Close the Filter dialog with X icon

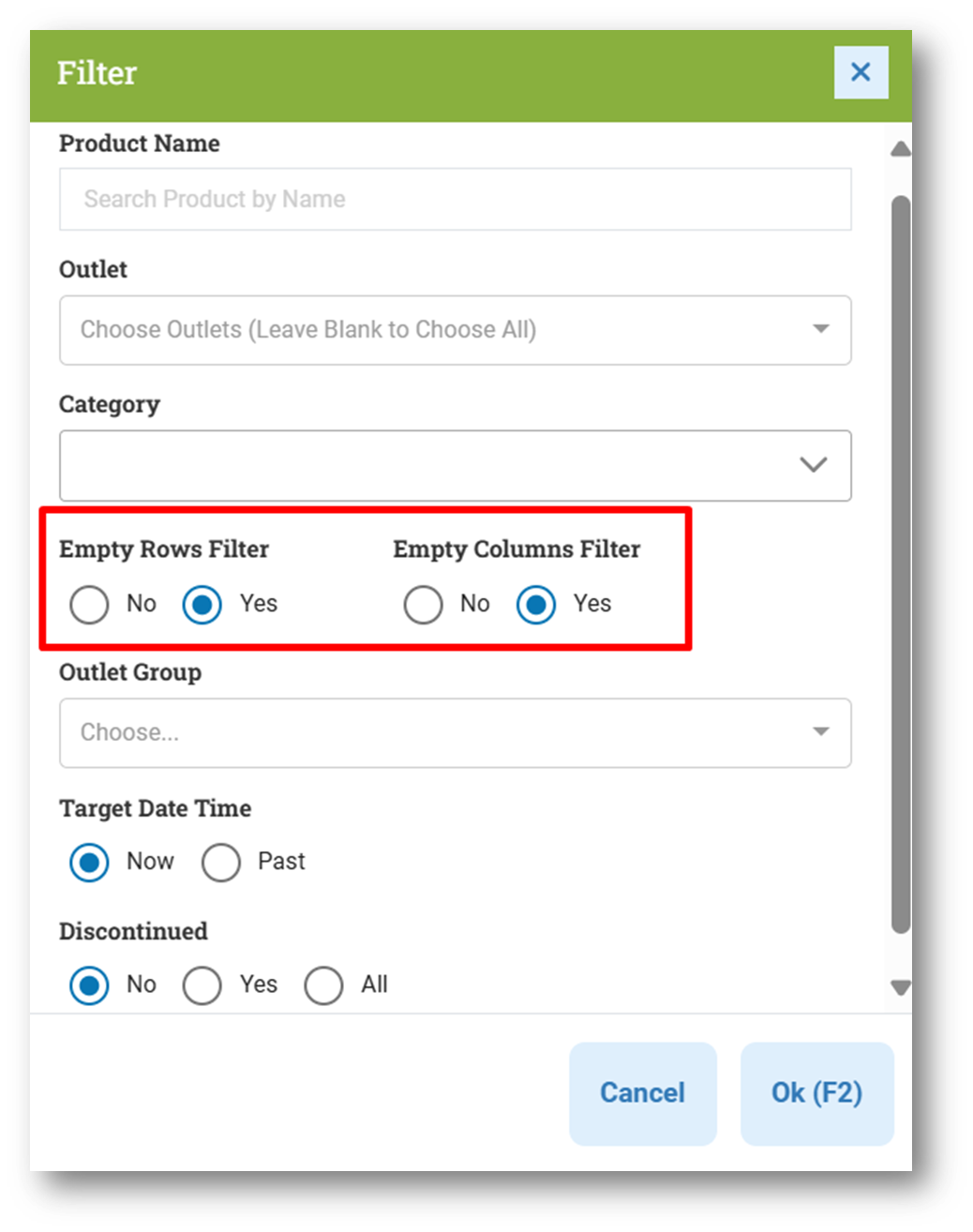[x=861, y=72]
